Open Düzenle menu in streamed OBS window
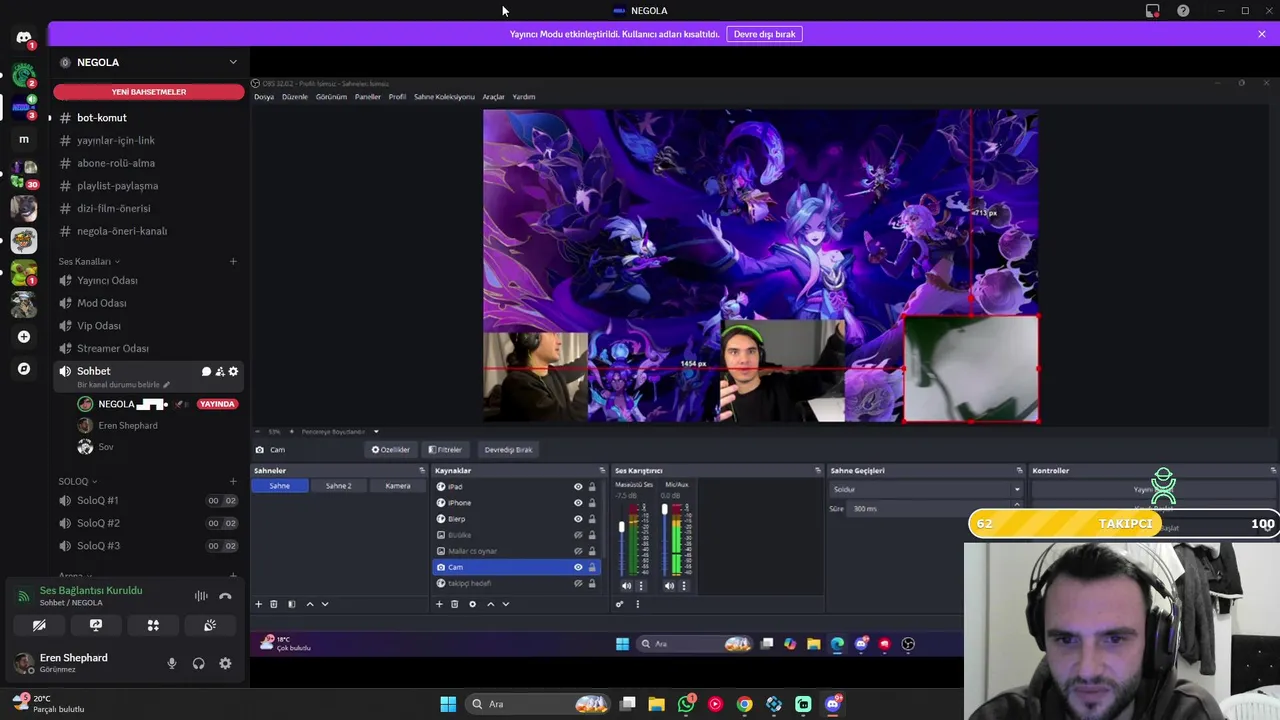1280x720 pixels. [x=295, y=97]
